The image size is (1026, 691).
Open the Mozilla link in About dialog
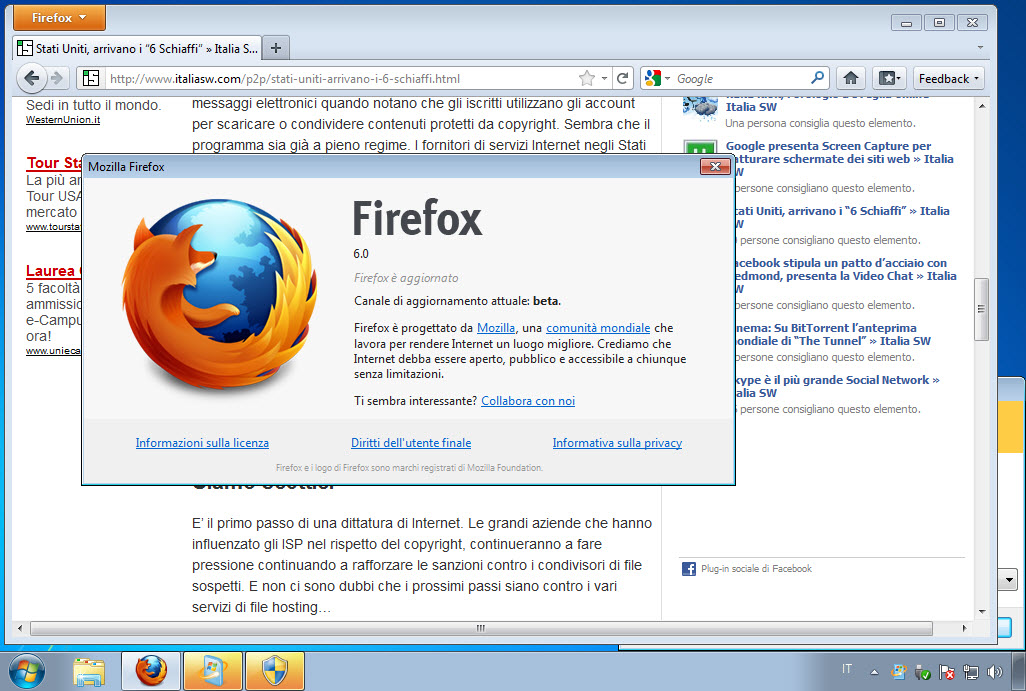(x=496, y=328)
